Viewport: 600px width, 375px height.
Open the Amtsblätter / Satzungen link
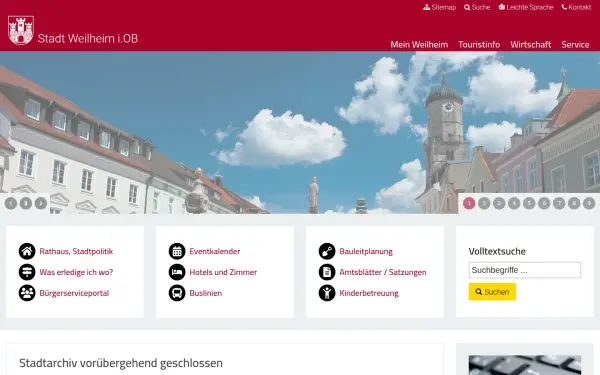(x=383, y=272)
